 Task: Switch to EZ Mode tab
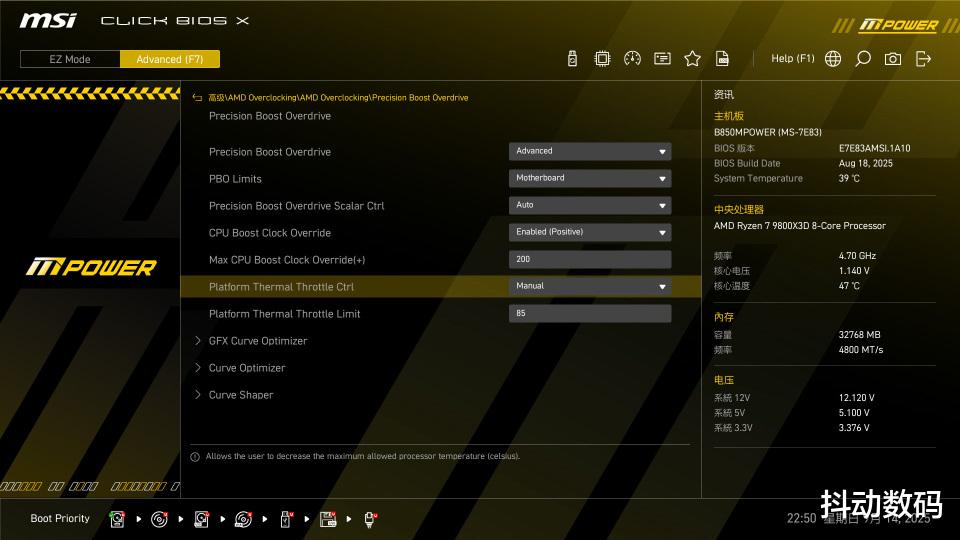70,59
